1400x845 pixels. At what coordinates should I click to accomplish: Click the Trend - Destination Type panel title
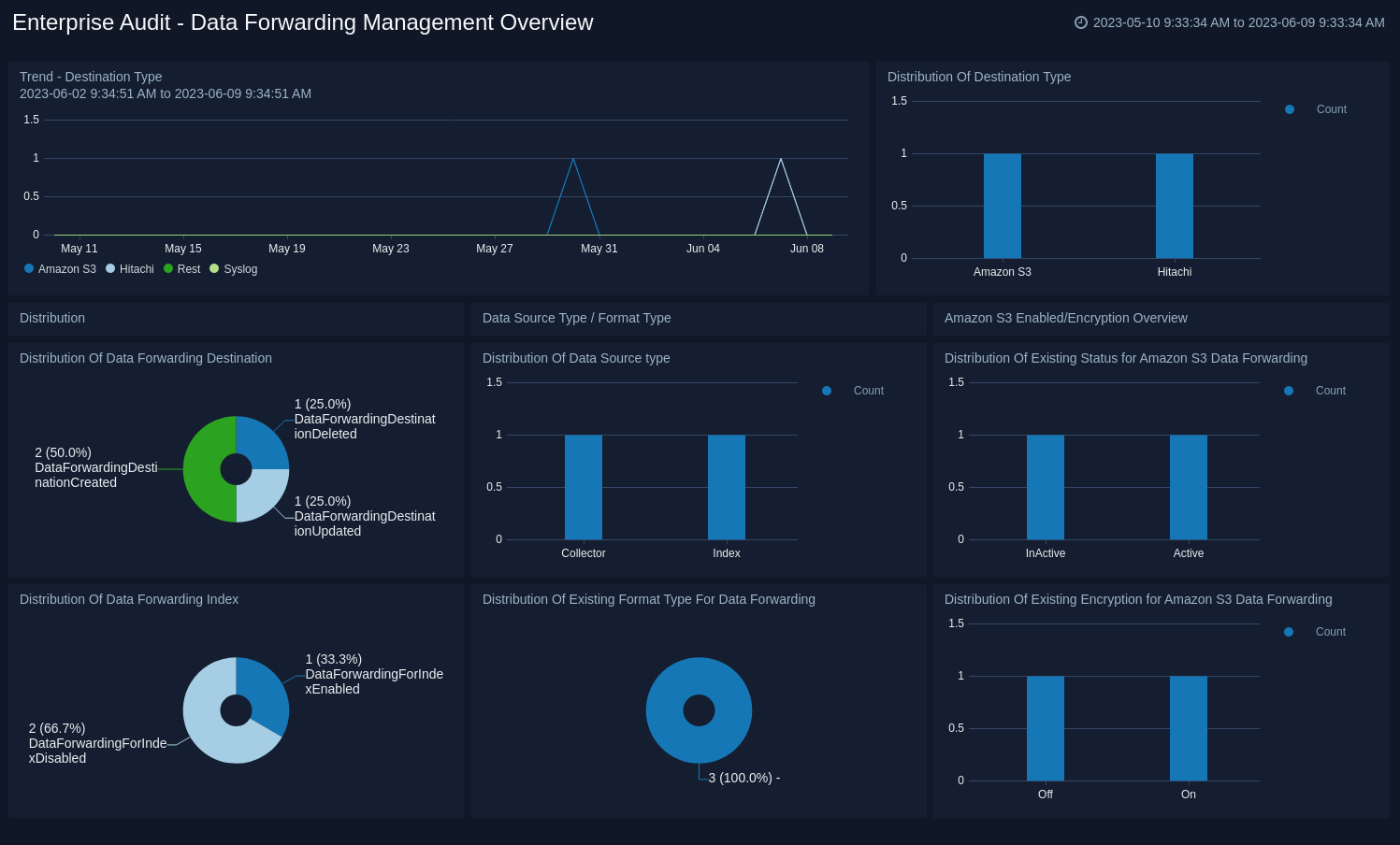tap(91, 77)
